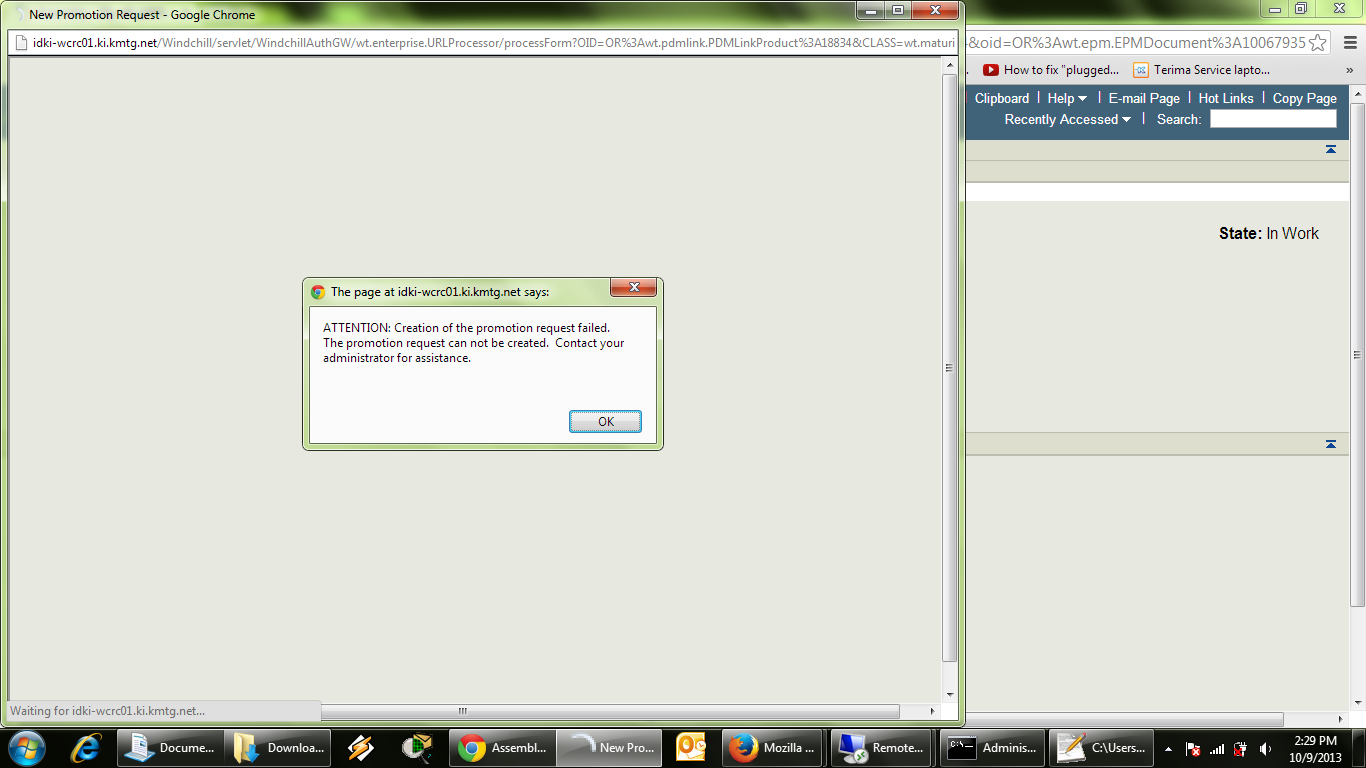Focus the Windchill Search input field
This screenshot has height=768, width=1366.
click(x=1273, y=119)
